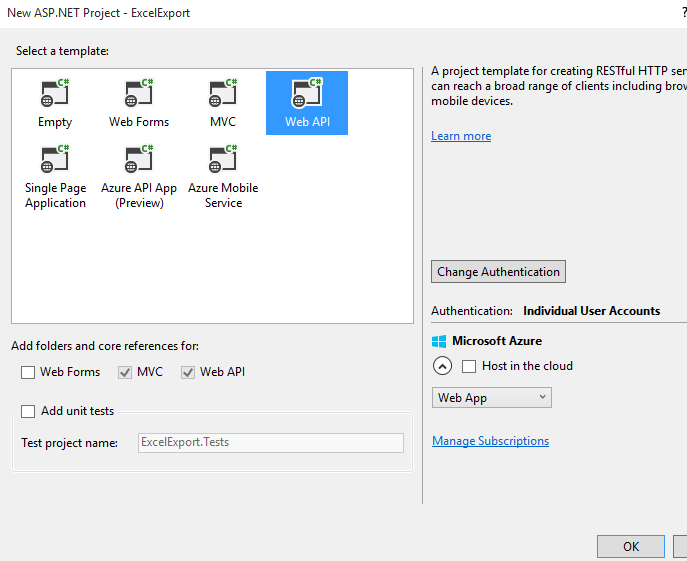Choose the Web Forms template icon
687x561 pixels.
pyautogui.click(x=139, y=94)
